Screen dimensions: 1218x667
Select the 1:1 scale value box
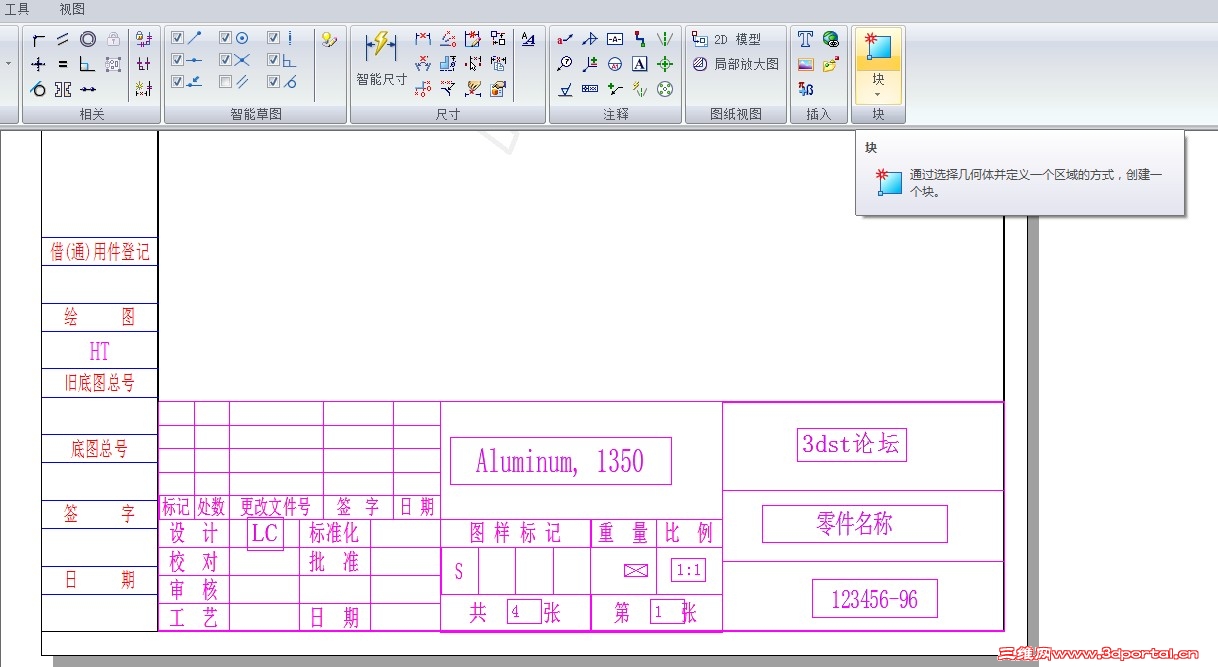tap(688, 571)
